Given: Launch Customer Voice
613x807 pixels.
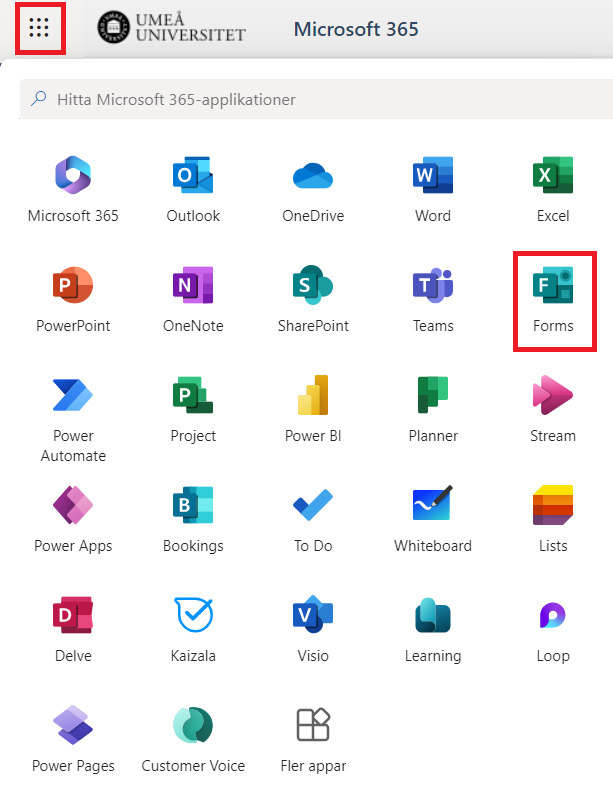Looking at the screenshot, I should click(193, 740).
